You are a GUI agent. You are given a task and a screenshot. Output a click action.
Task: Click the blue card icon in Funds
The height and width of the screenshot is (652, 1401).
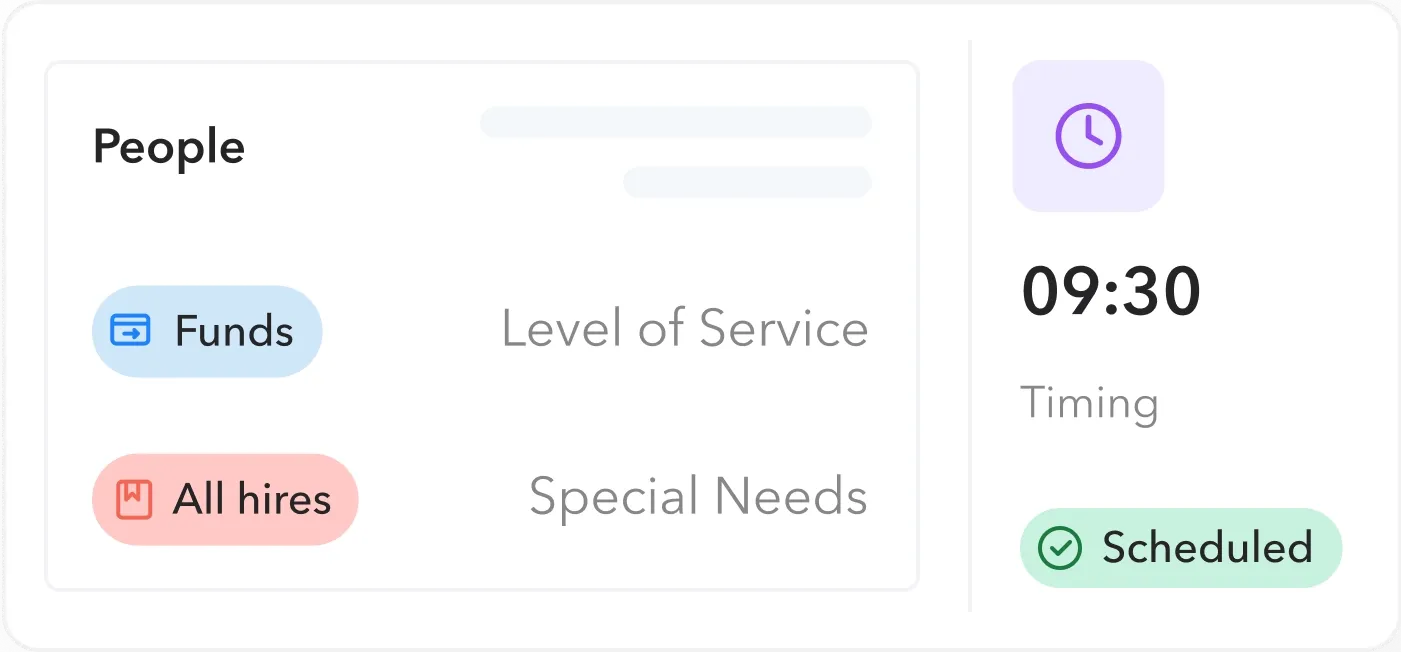[130, 331]
